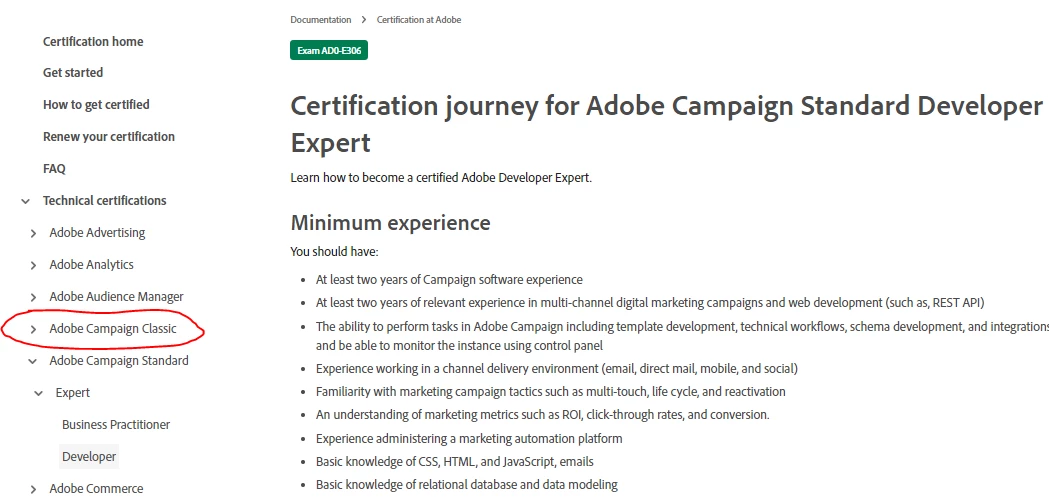Select Adobe Campaign Standard tree item

point(119,361)
